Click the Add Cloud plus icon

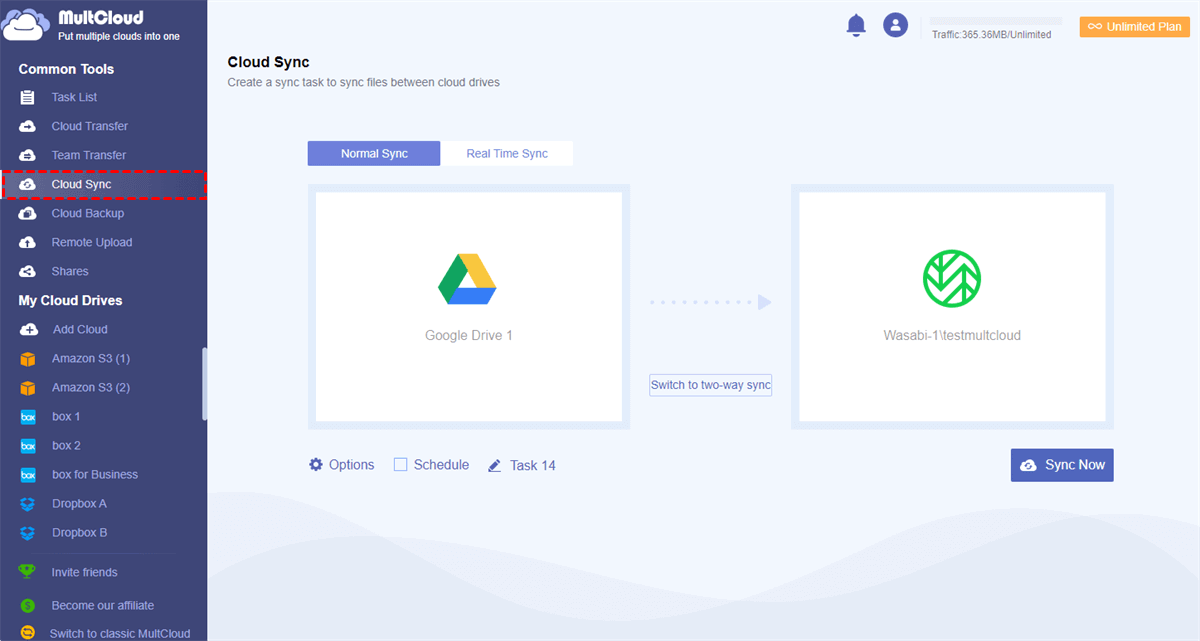coord(28,329)
